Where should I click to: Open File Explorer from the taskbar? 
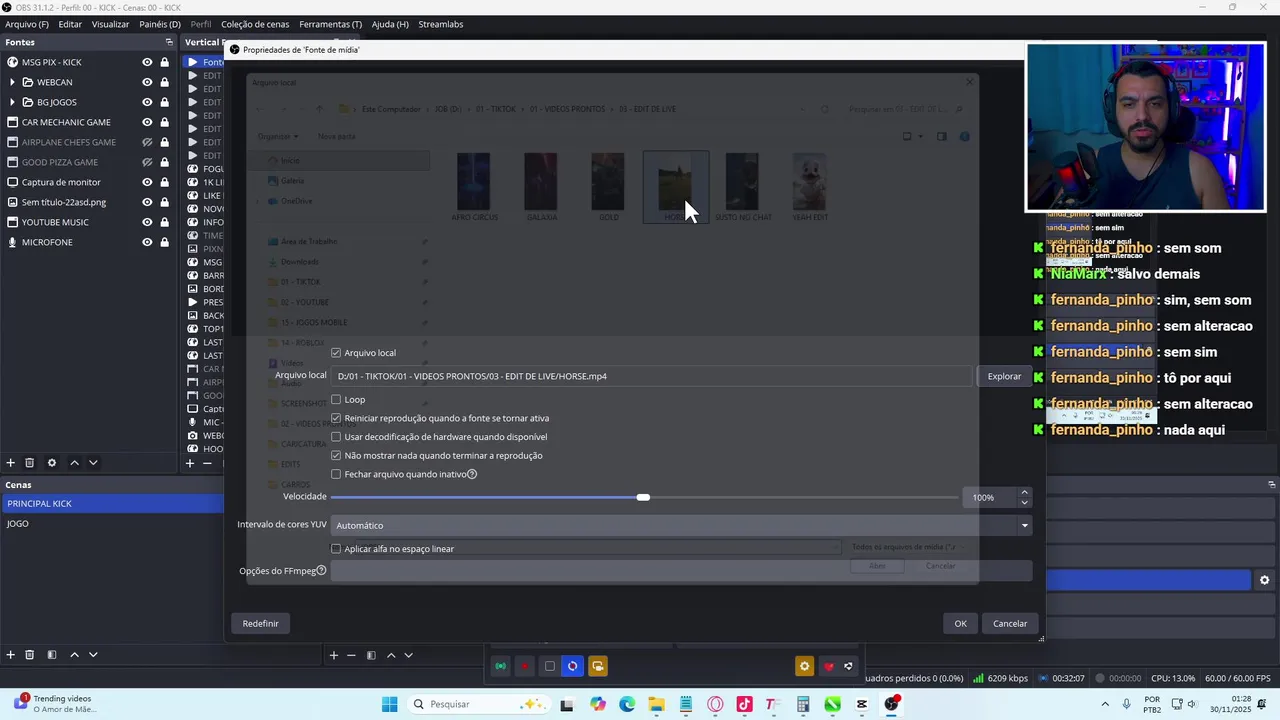(x=656, y=704)
